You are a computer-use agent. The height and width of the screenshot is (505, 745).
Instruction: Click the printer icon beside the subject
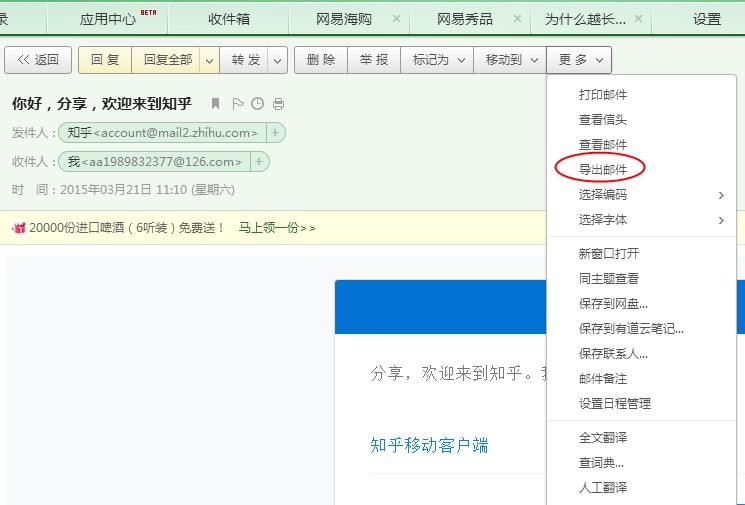pyautogui.click(x=278, y=104)
